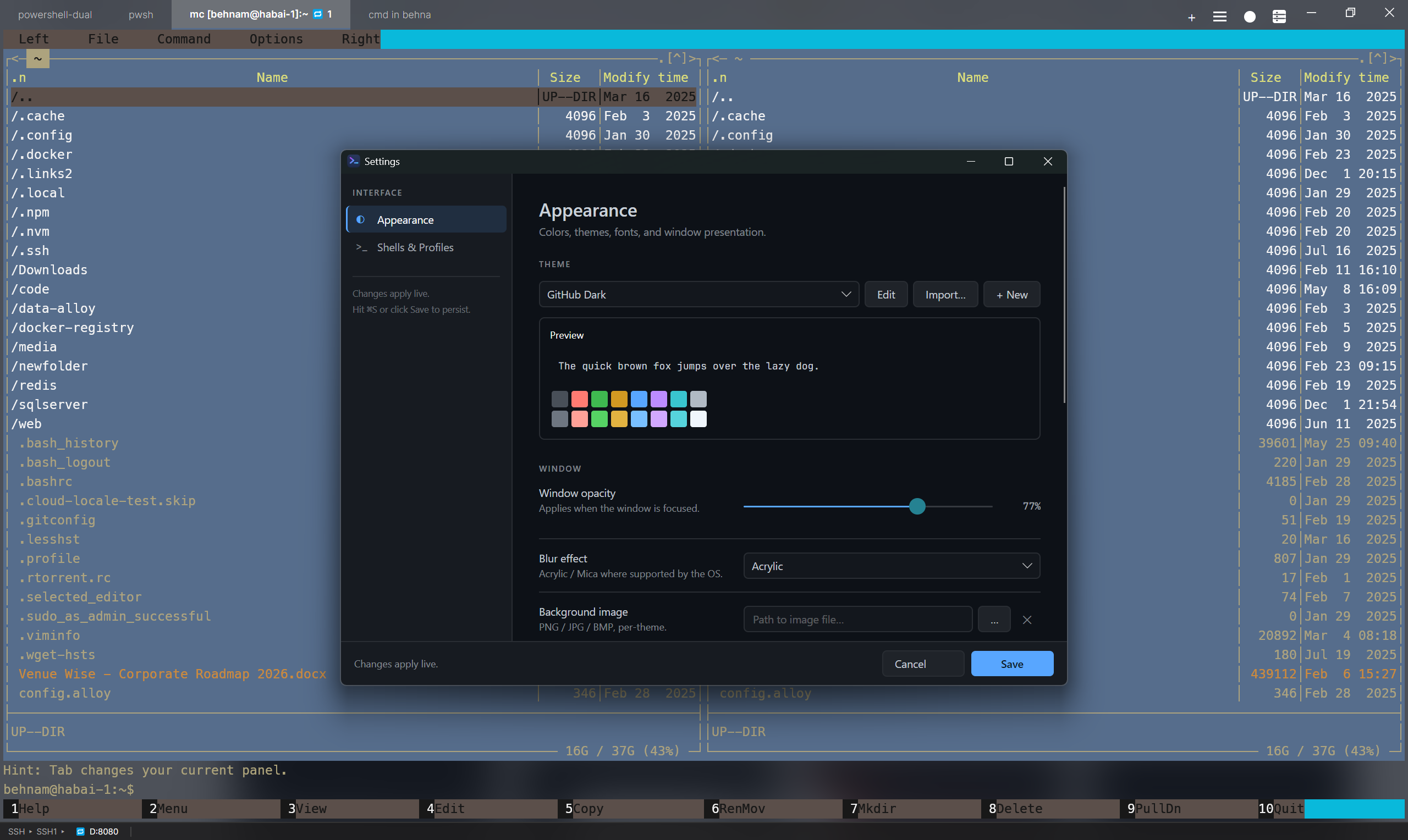
Task: Click the yellow swatch in bottom preview row
Action: click(x=619, y=419)
